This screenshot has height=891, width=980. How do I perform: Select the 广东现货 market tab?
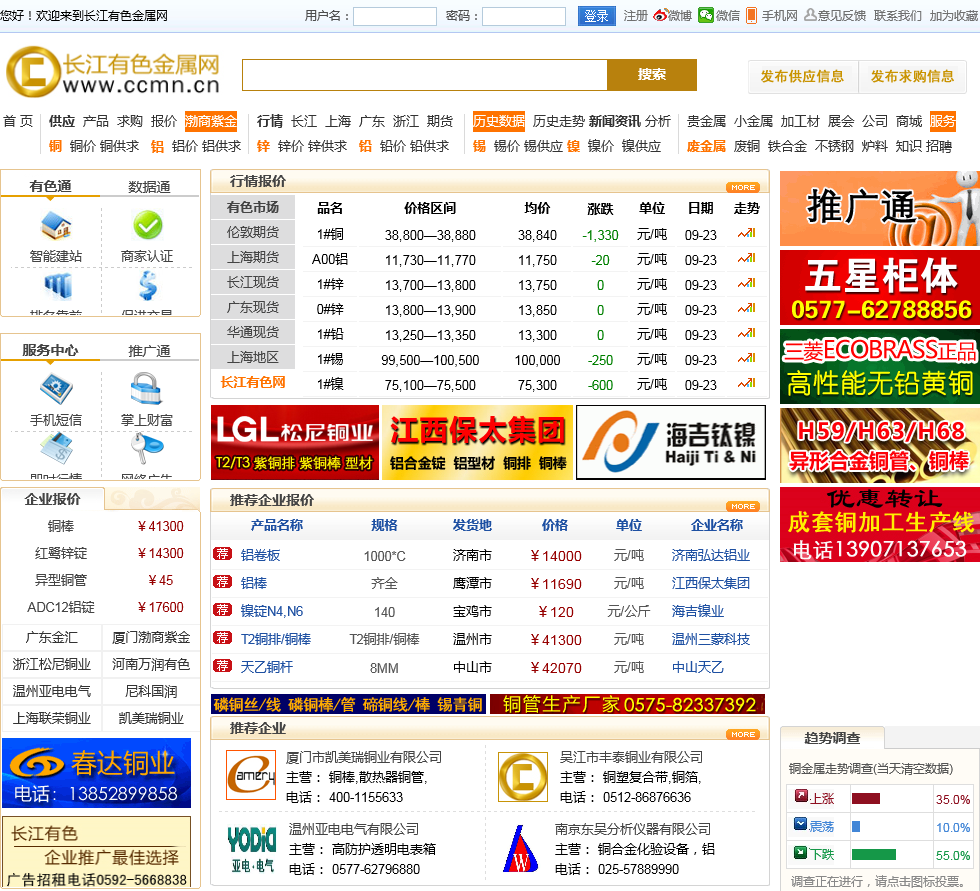click(252, 307)
